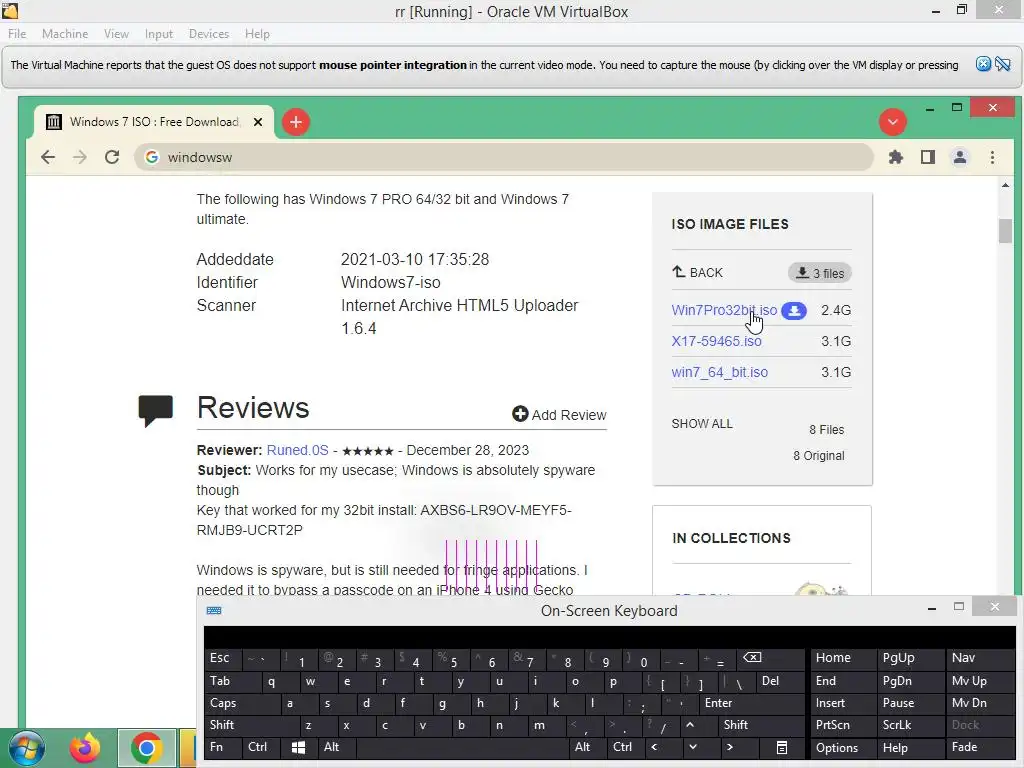Open VirtualBox Help menu

click(257, 34)
